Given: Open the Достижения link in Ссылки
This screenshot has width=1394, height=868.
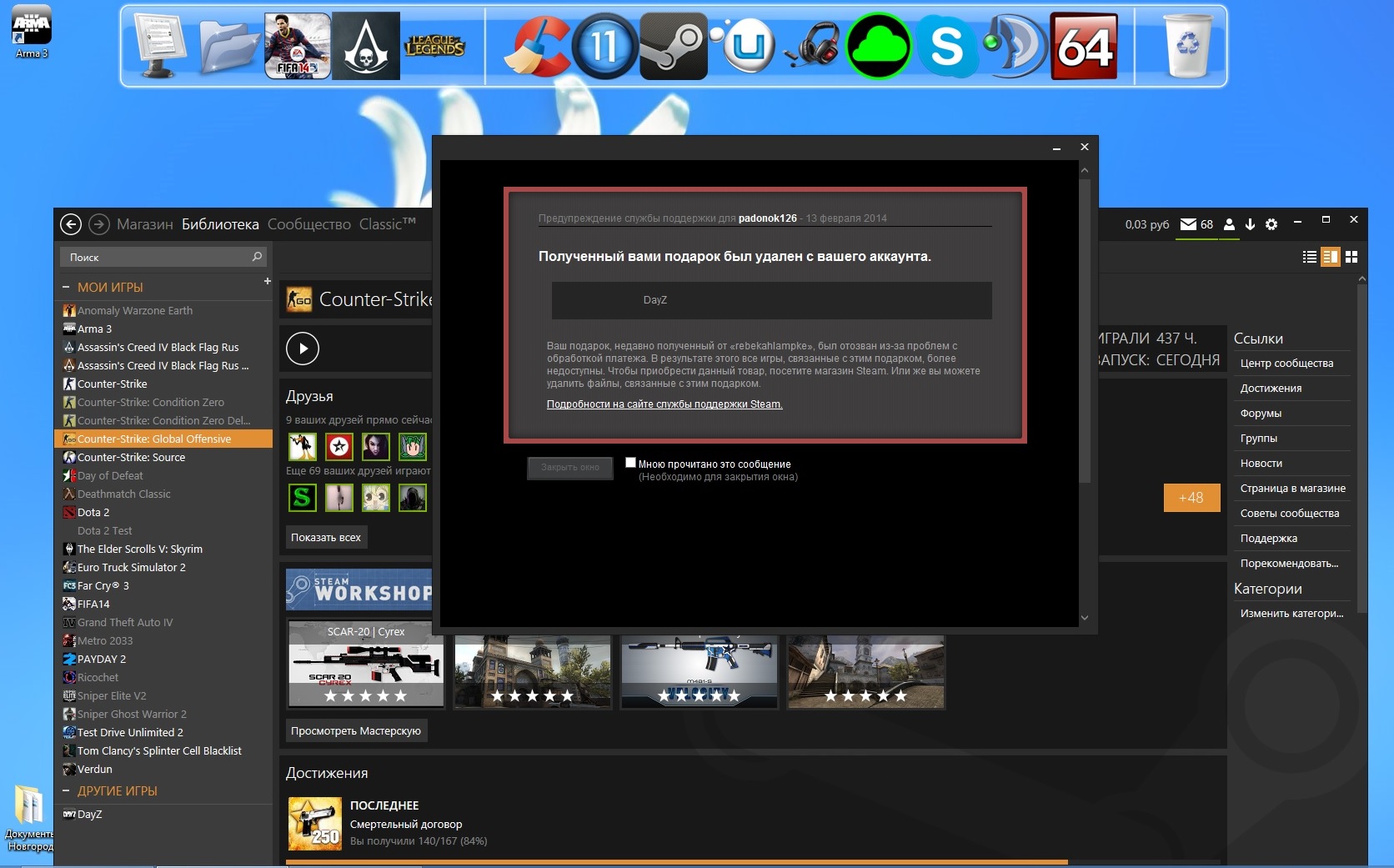Looking at the screenshot, I should pos(1271,389).
